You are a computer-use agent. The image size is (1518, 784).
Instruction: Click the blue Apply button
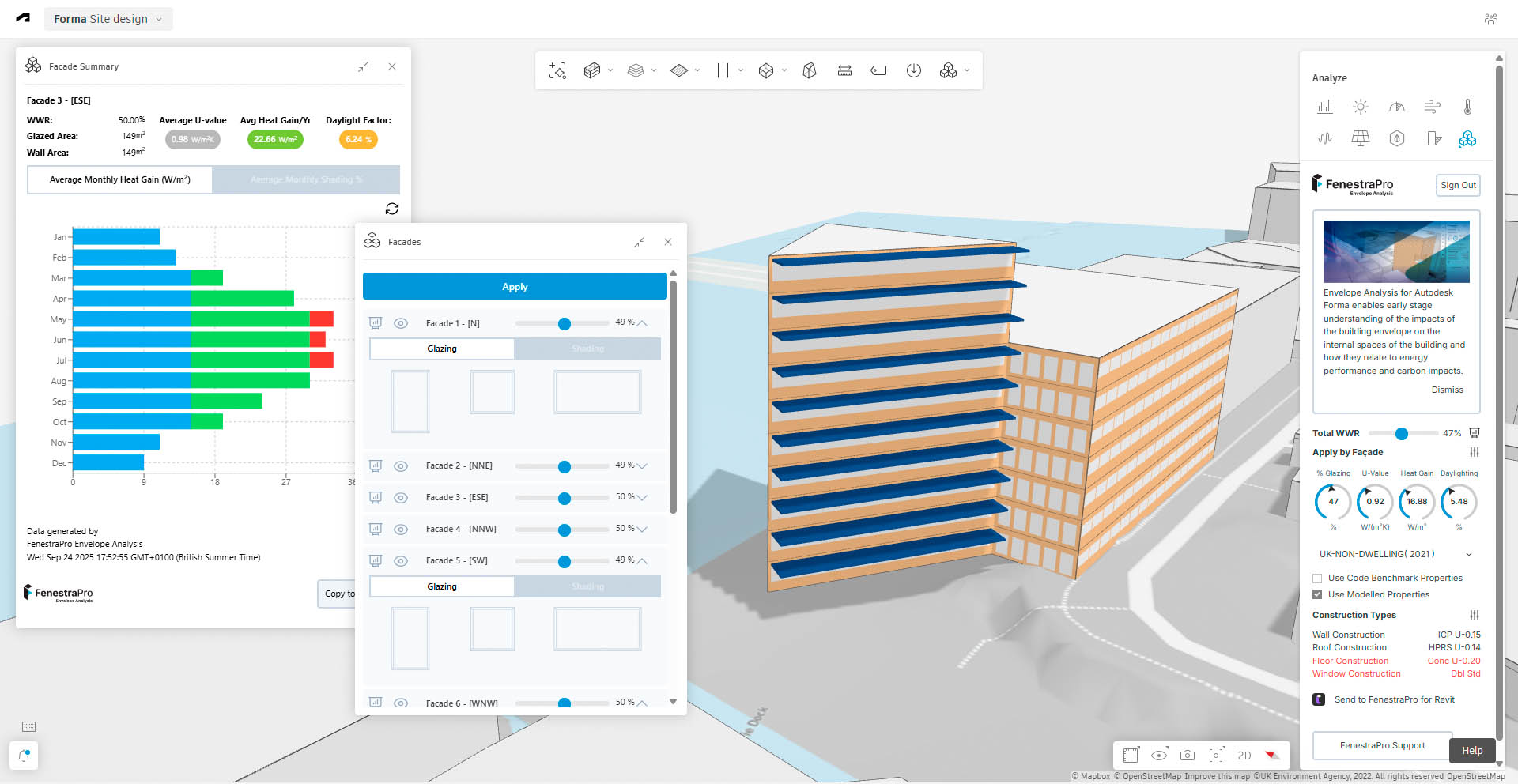click(x=515, y=287)
